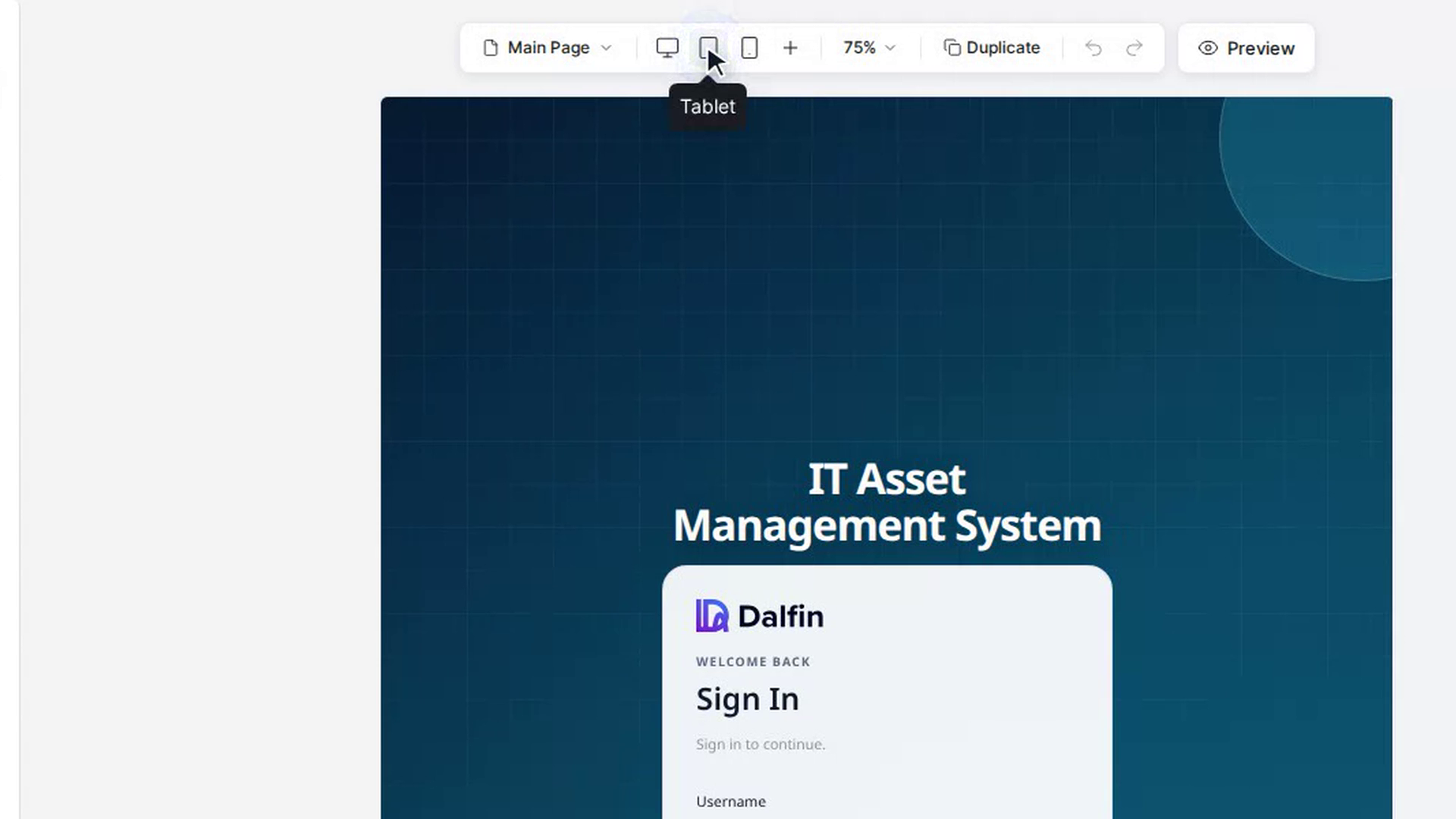Select the Mobile viewport icon
This screenshot has width=1456, height=819.
coord(749,48)
